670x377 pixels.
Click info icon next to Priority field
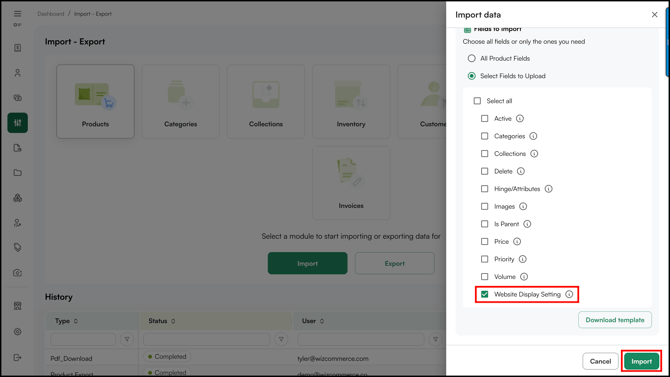coord(523,259)
